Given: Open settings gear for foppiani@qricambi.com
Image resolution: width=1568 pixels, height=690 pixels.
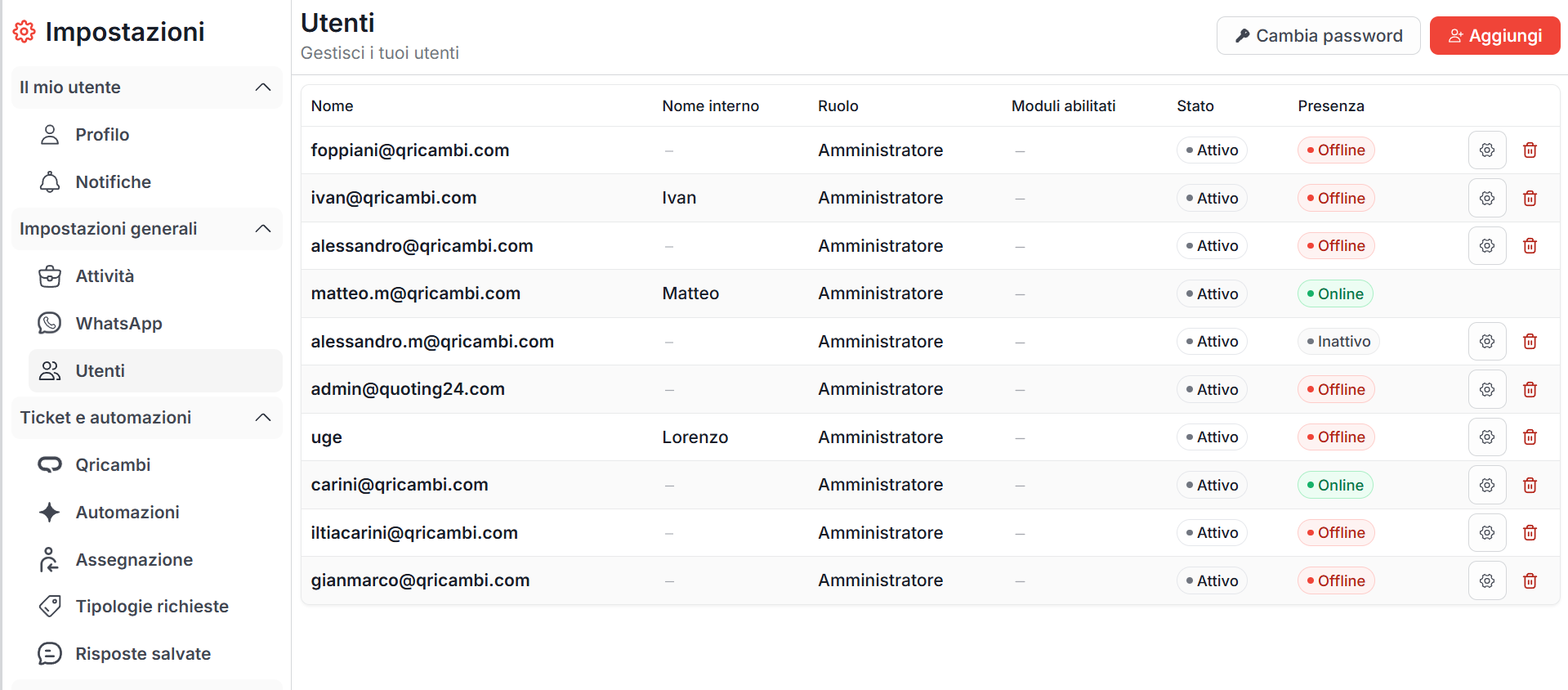Looking at the screenshot, I should click(1486, 150).
